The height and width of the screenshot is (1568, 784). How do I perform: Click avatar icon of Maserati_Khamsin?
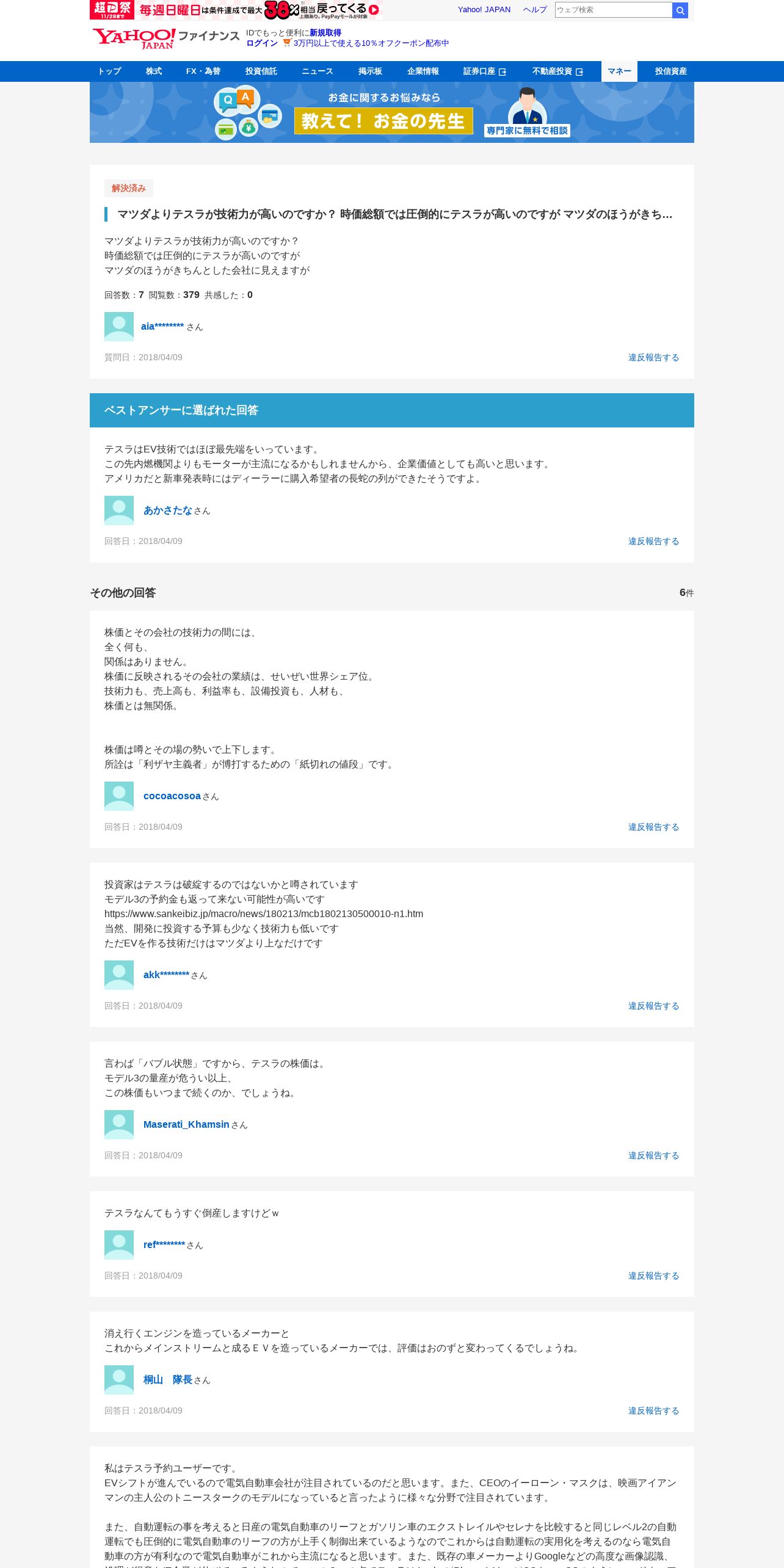[119, 1125]
